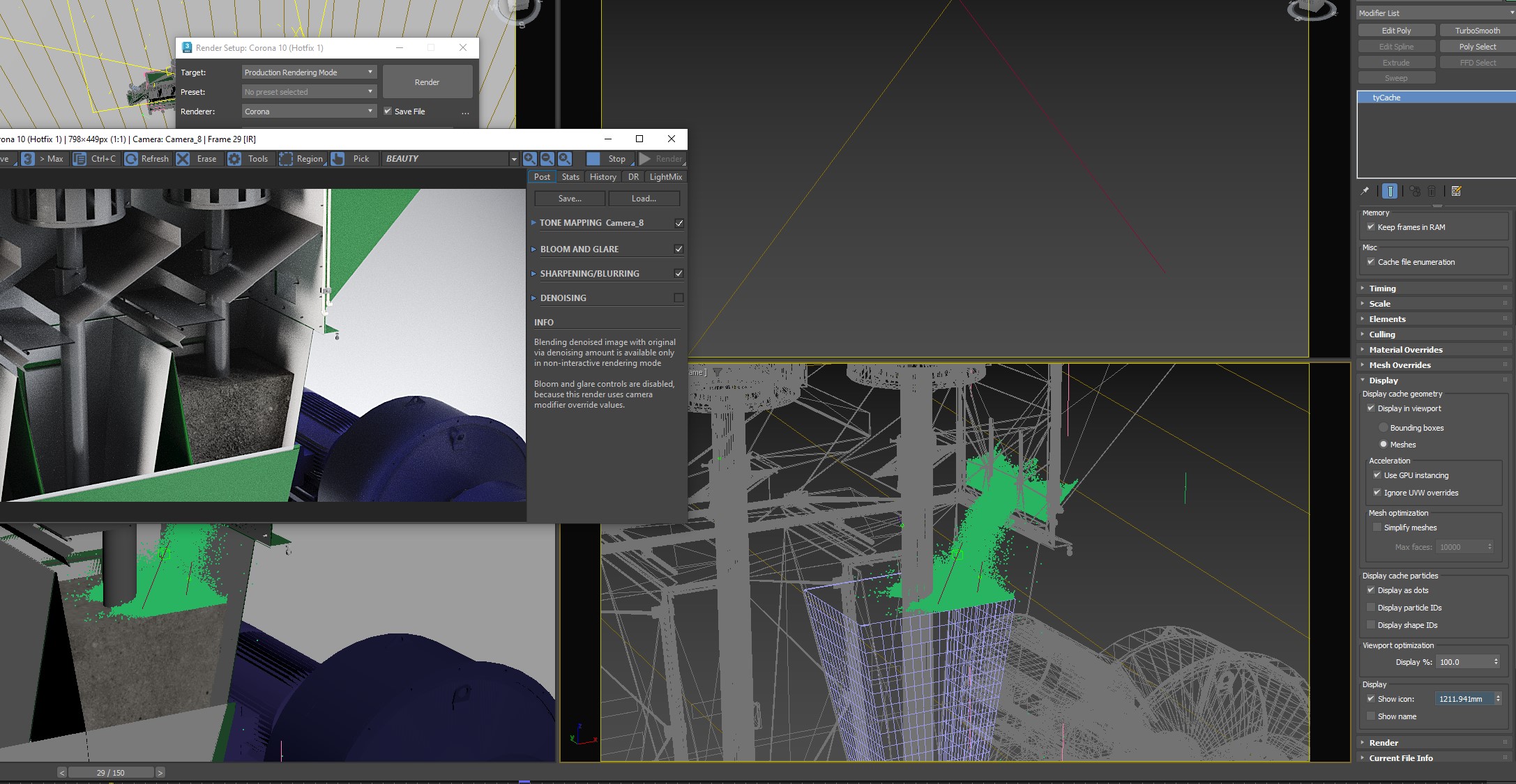The image size is (1516, 784).
Task: Open the Modifier List dropdown
Action: pyautogui.click(x=1436, y=13)
